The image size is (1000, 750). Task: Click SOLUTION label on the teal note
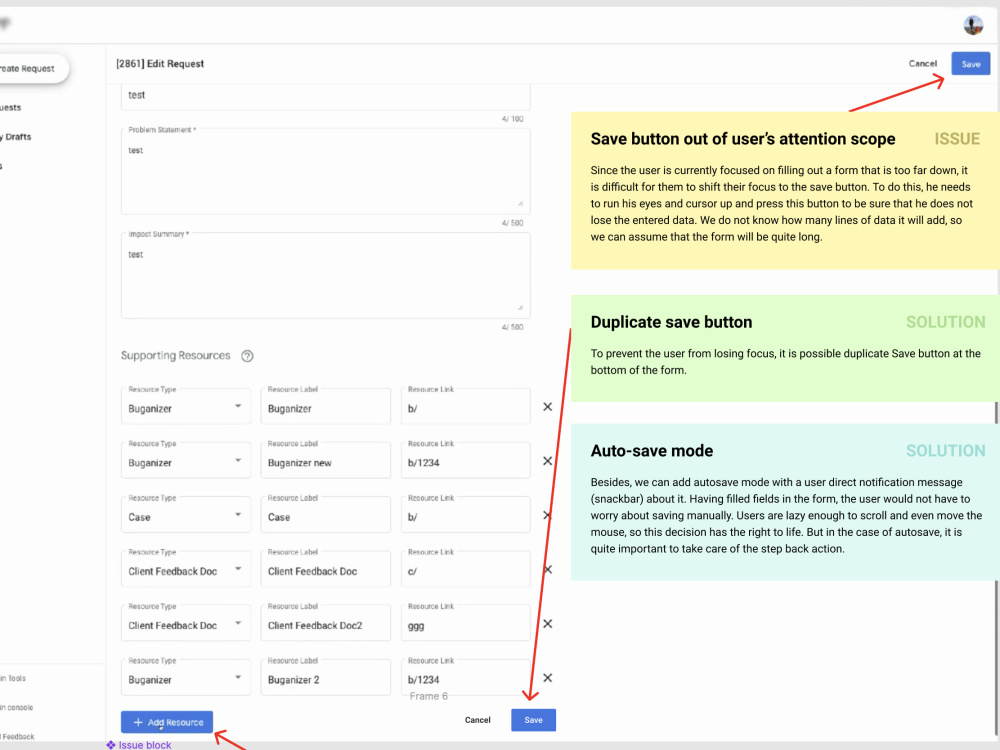coord(946,451)
